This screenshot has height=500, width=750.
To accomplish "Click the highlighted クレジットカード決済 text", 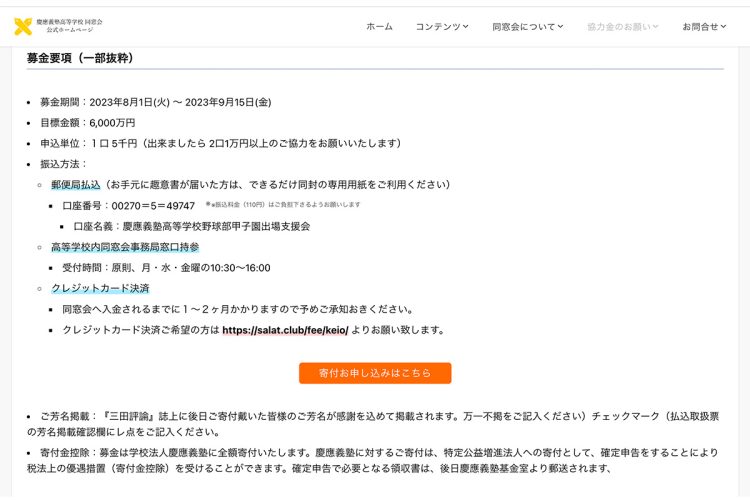I will (100, 289).
